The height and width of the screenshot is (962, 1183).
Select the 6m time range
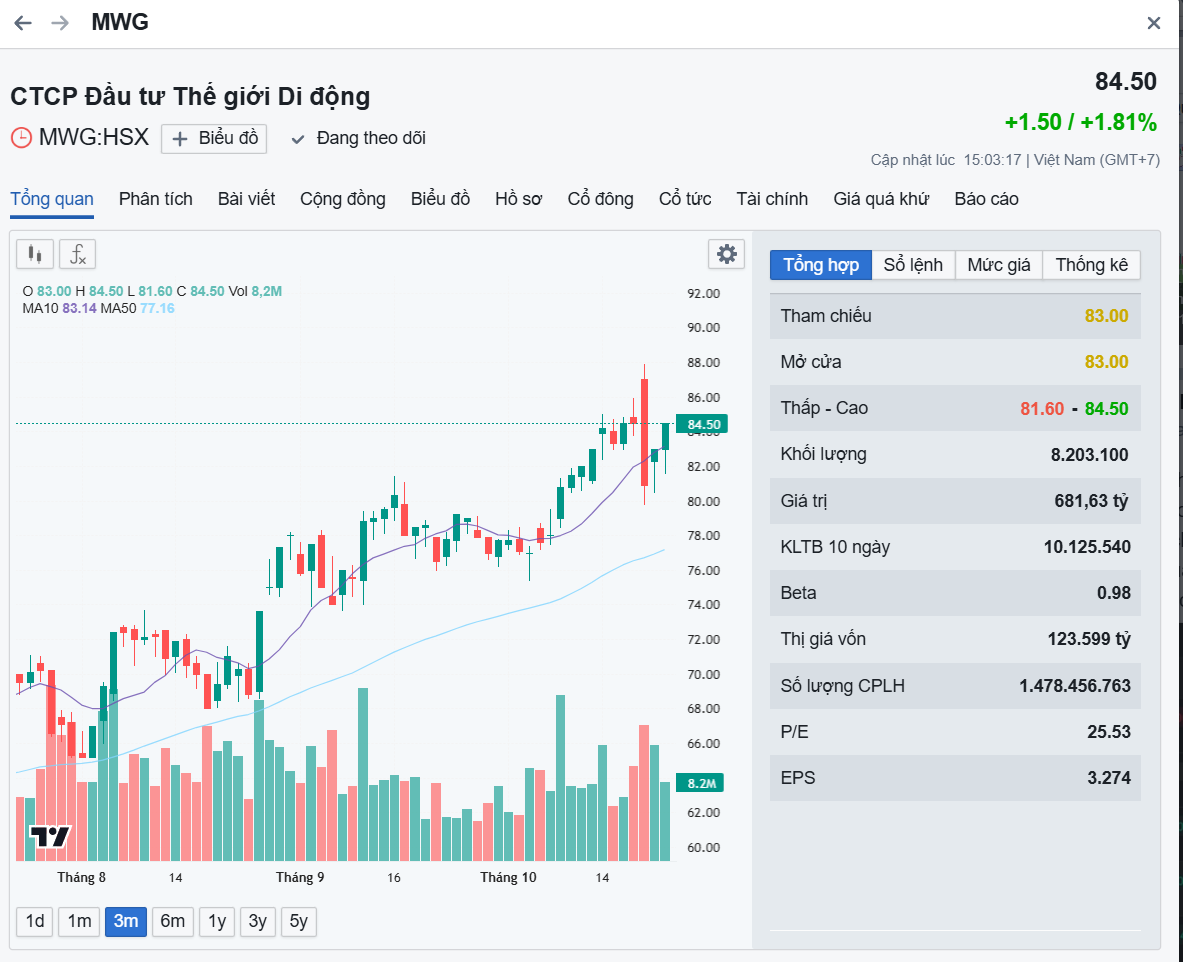coord(173,921)
